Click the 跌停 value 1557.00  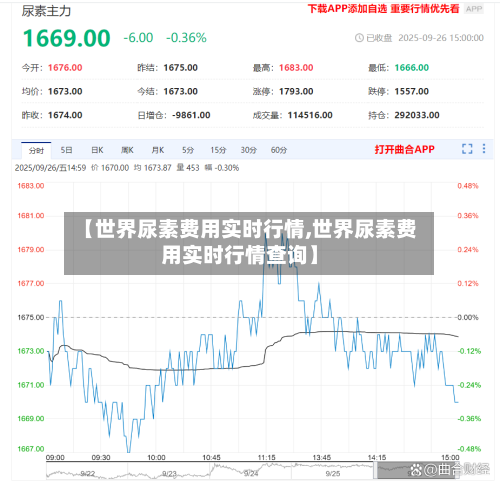(412, 91)
